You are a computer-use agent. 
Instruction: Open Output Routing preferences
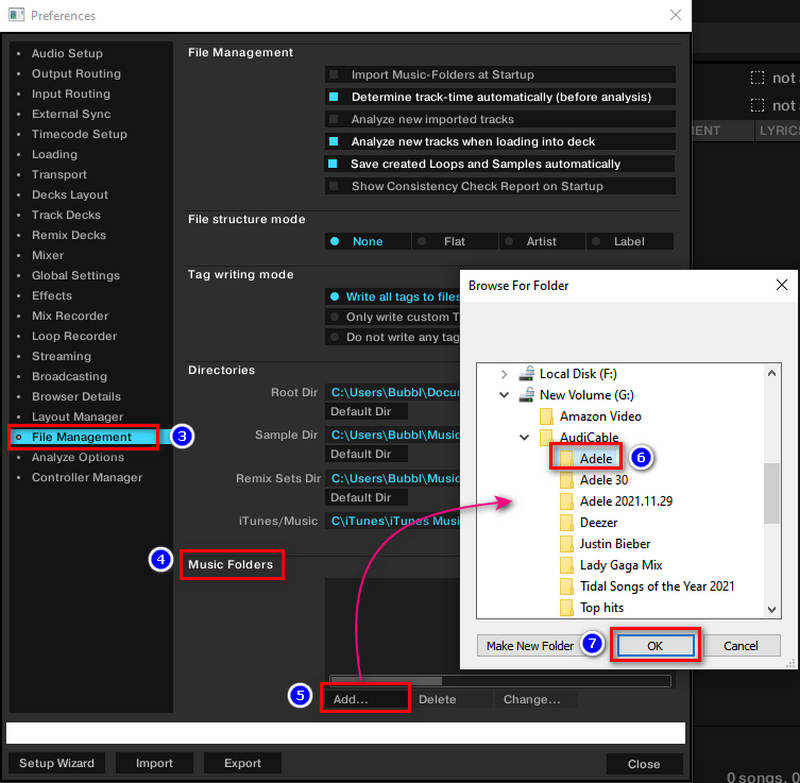[x=77, y=73]
